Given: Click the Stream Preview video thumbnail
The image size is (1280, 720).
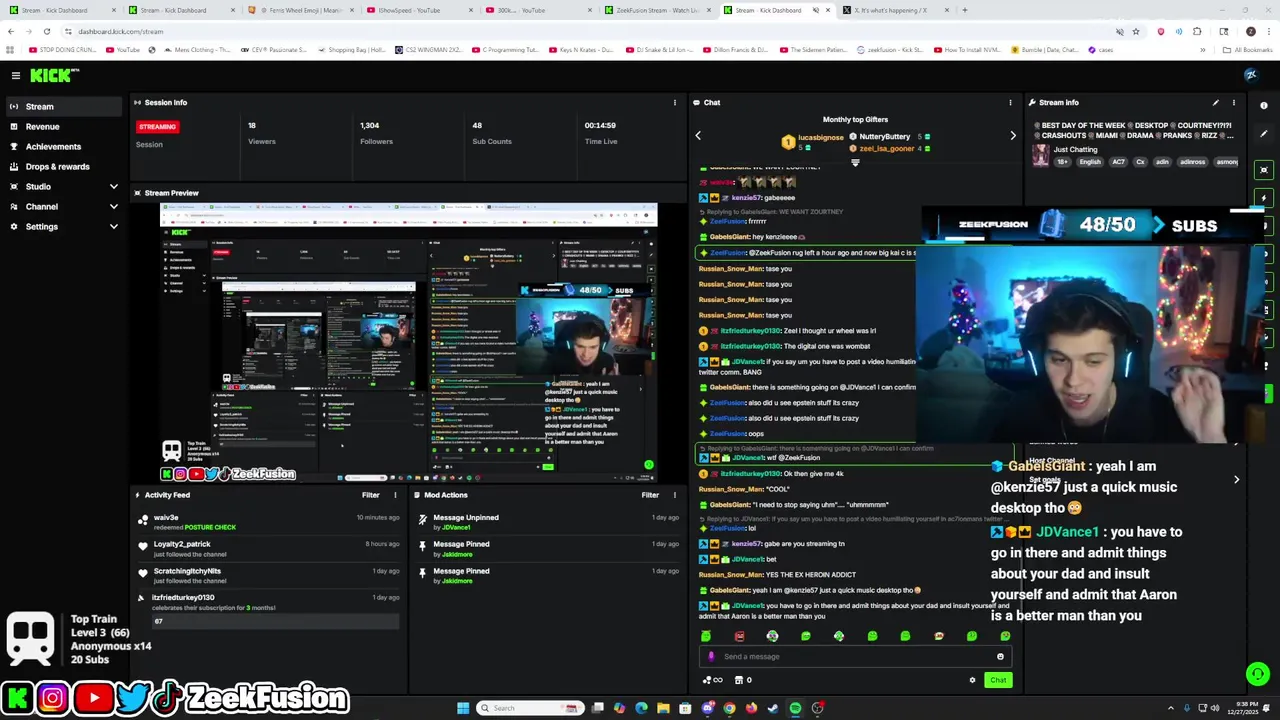Looking at the screenshot, I should click(x=409, y=342).
